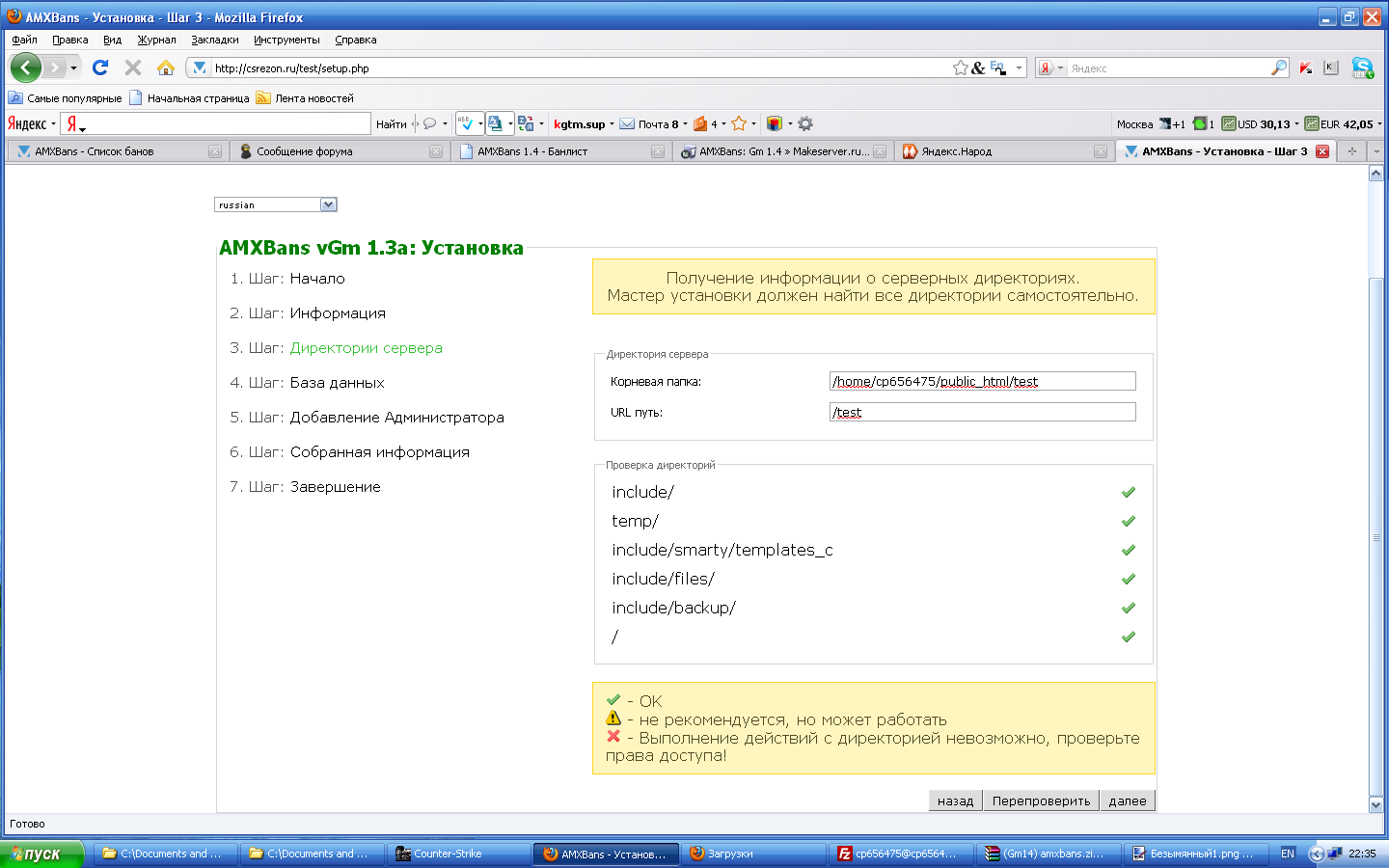The width and height of the screenshot is (1389, 868).
Task: Reload the page with the refresh icon
Action: click(x=100, y=68)
